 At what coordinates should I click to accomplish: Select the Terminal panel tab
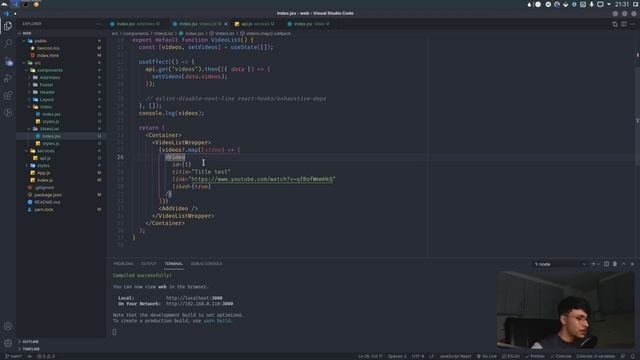(173, 264)
